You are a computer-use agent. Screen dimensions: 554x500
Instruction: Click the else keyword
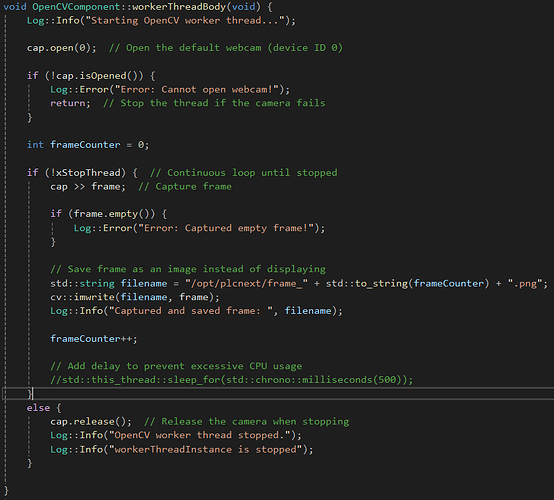(x=38, y=408)
